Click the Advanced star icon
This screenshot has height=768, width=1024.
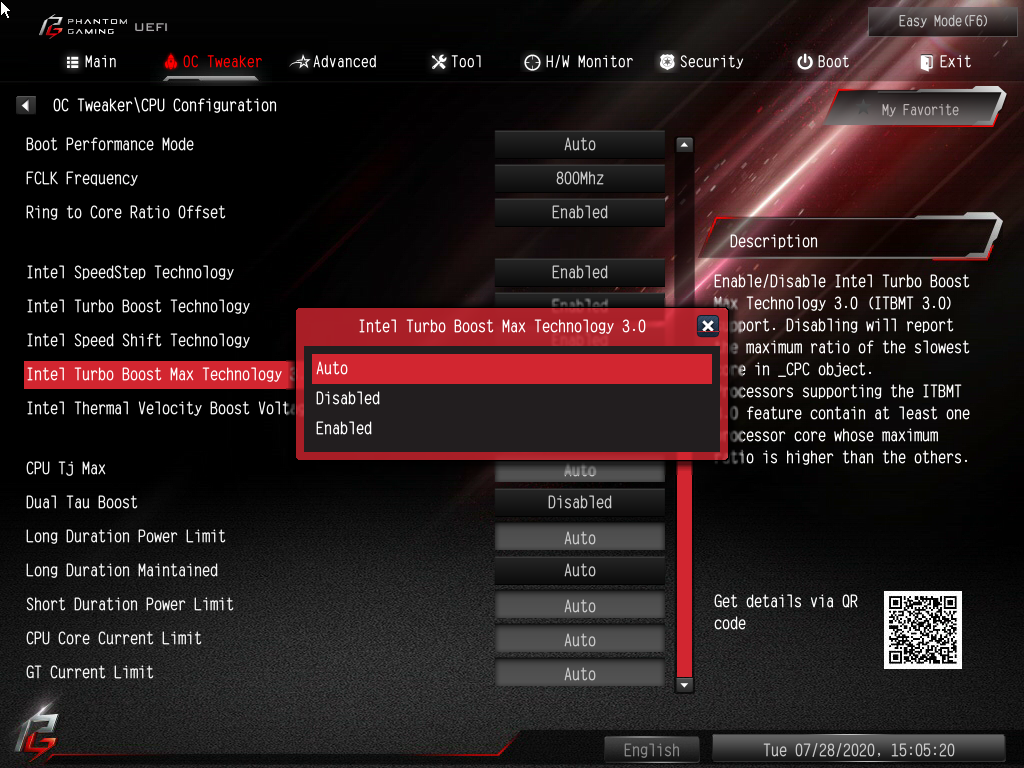tap(300, 62)
